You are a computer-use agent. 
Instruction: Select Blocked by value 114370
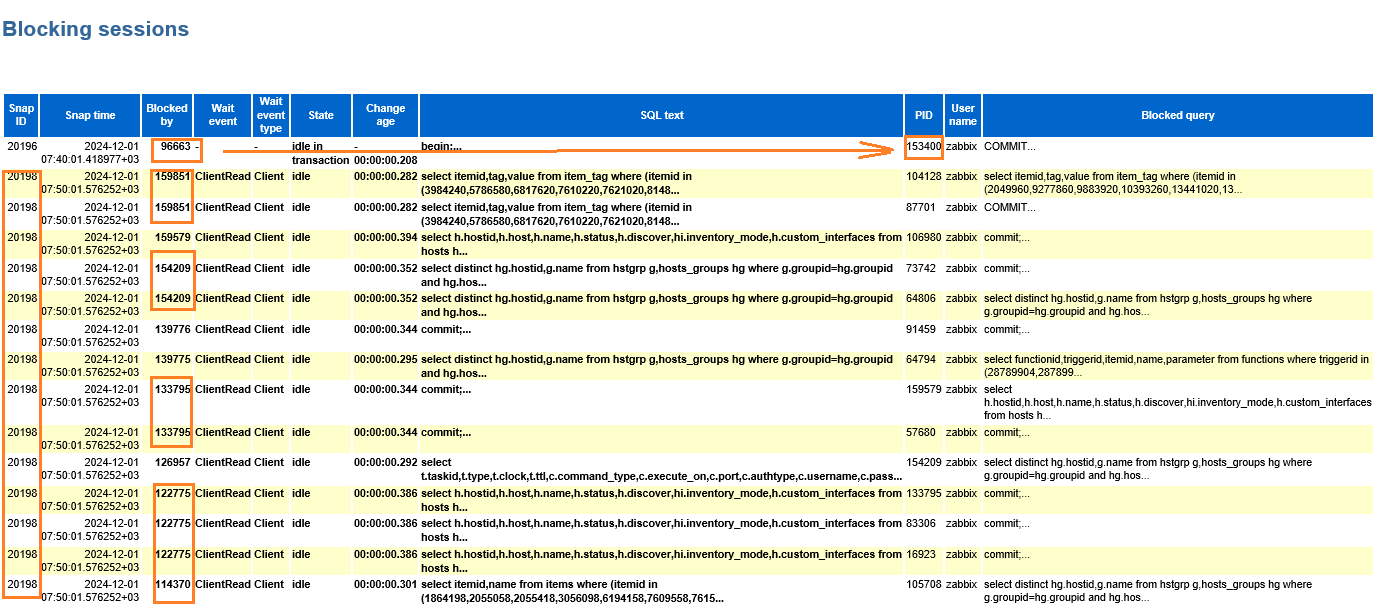point(173,585)
